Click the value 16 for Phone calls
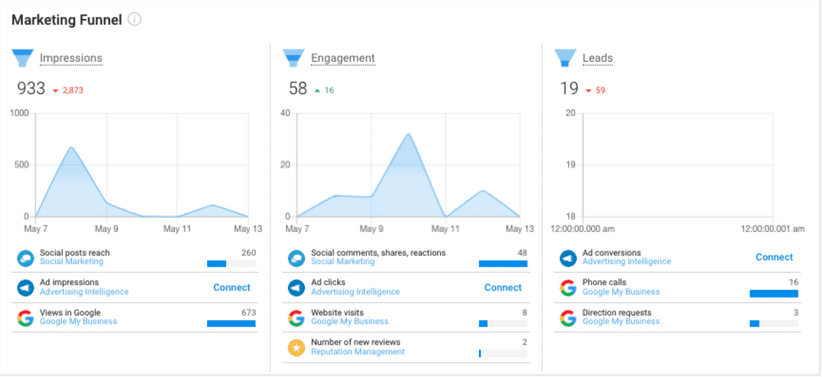The image size is (822, 377). (x=794, y=283)
